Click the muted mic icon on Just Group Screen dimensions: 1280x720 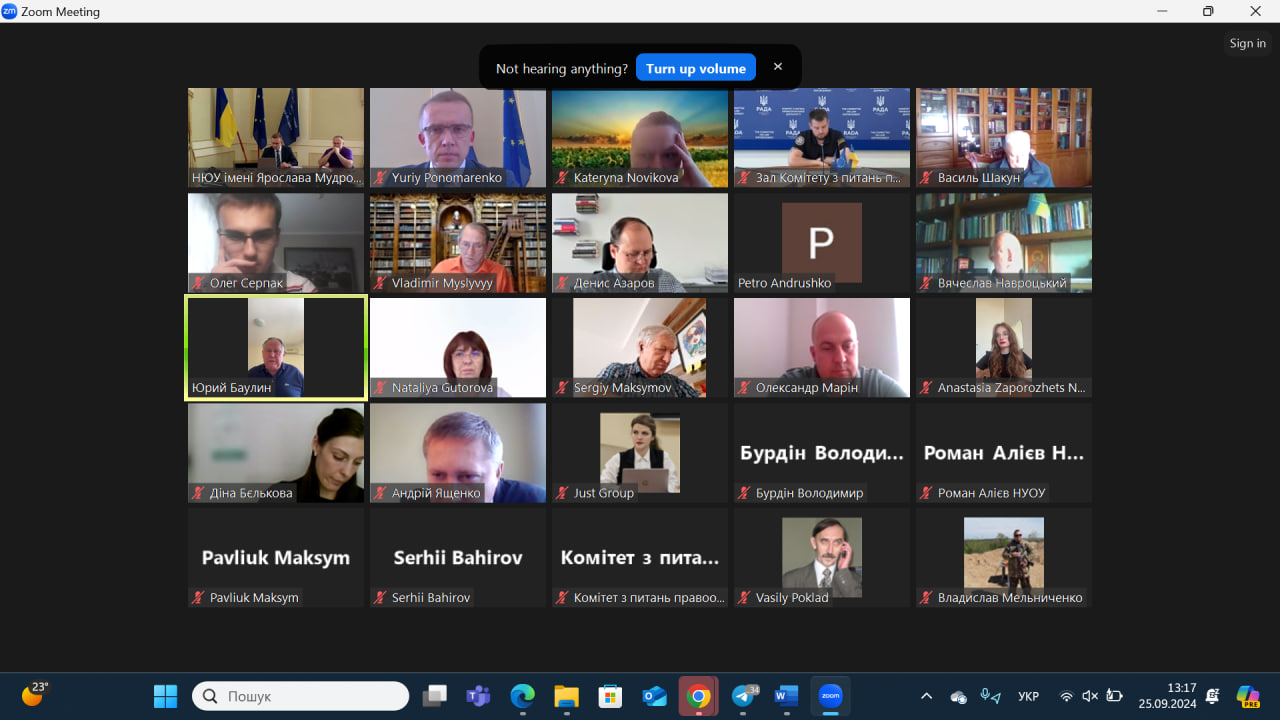562,493
